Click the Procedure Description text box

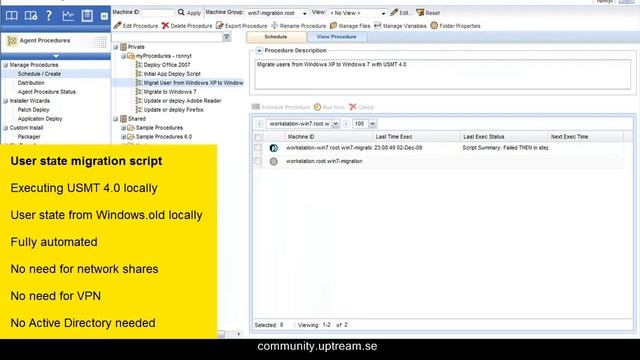coord(442,74)
